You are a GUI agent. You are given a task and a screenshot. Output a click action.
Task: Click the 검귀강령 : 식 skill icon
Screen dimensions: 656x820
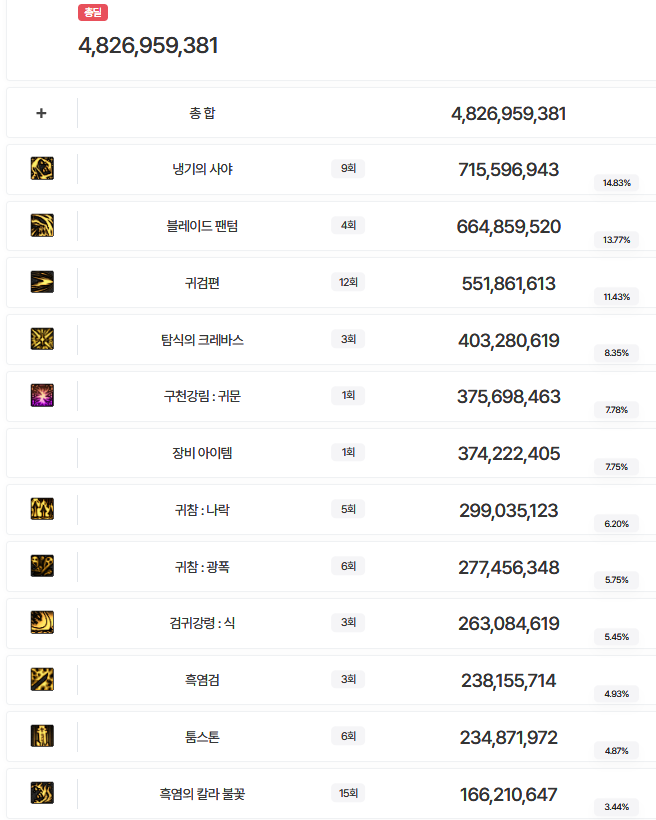click(42, 622)
